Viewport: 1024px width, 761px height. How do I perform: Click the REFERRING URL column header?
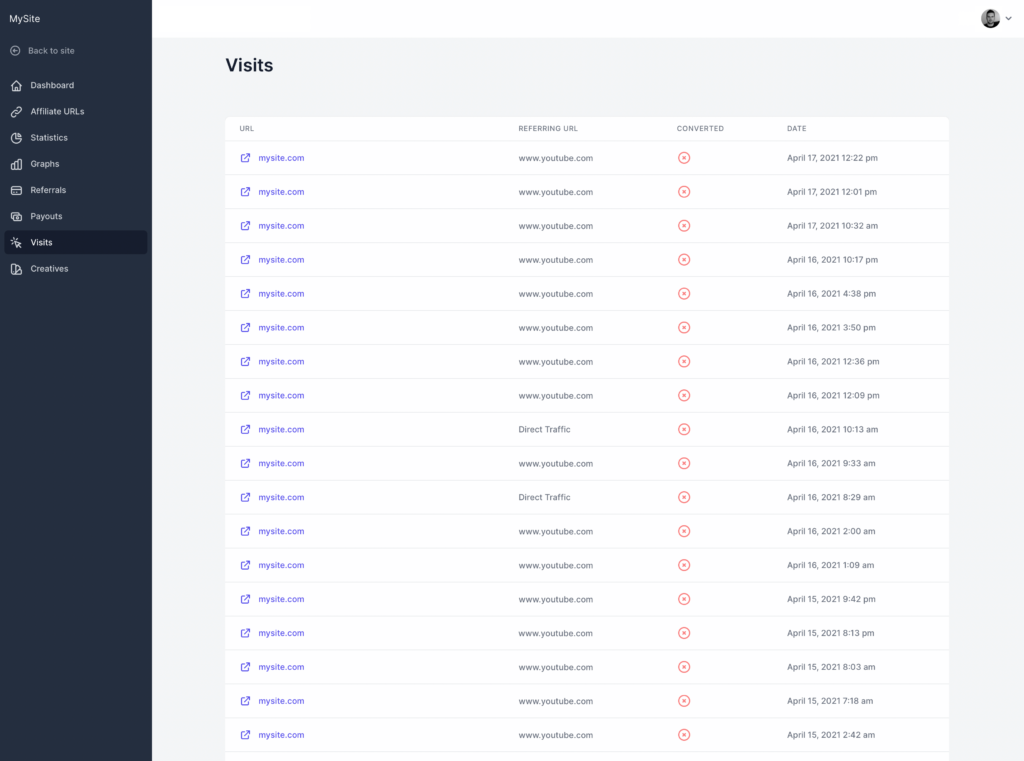click(548, 129)
